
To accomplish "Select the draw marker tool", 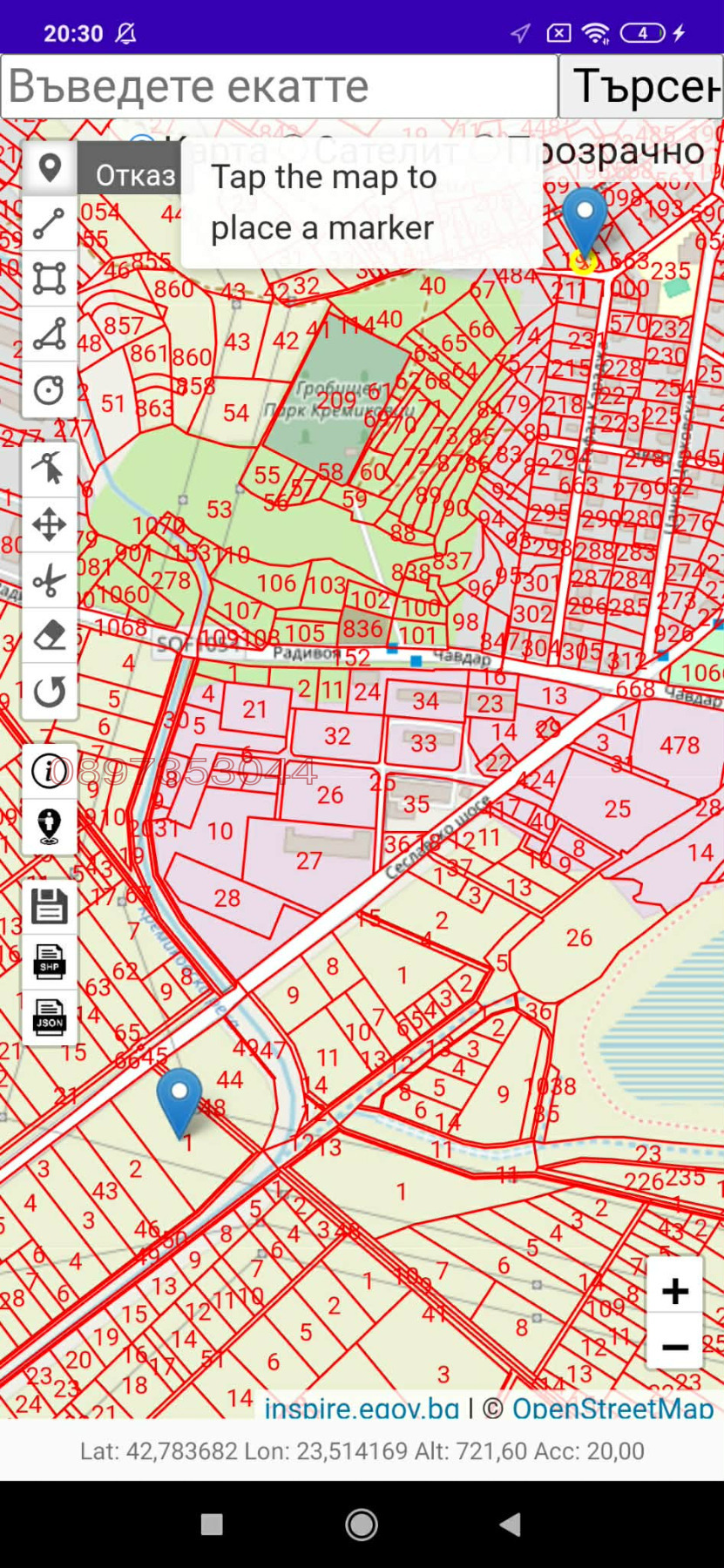I will click(x=50, y=167).
